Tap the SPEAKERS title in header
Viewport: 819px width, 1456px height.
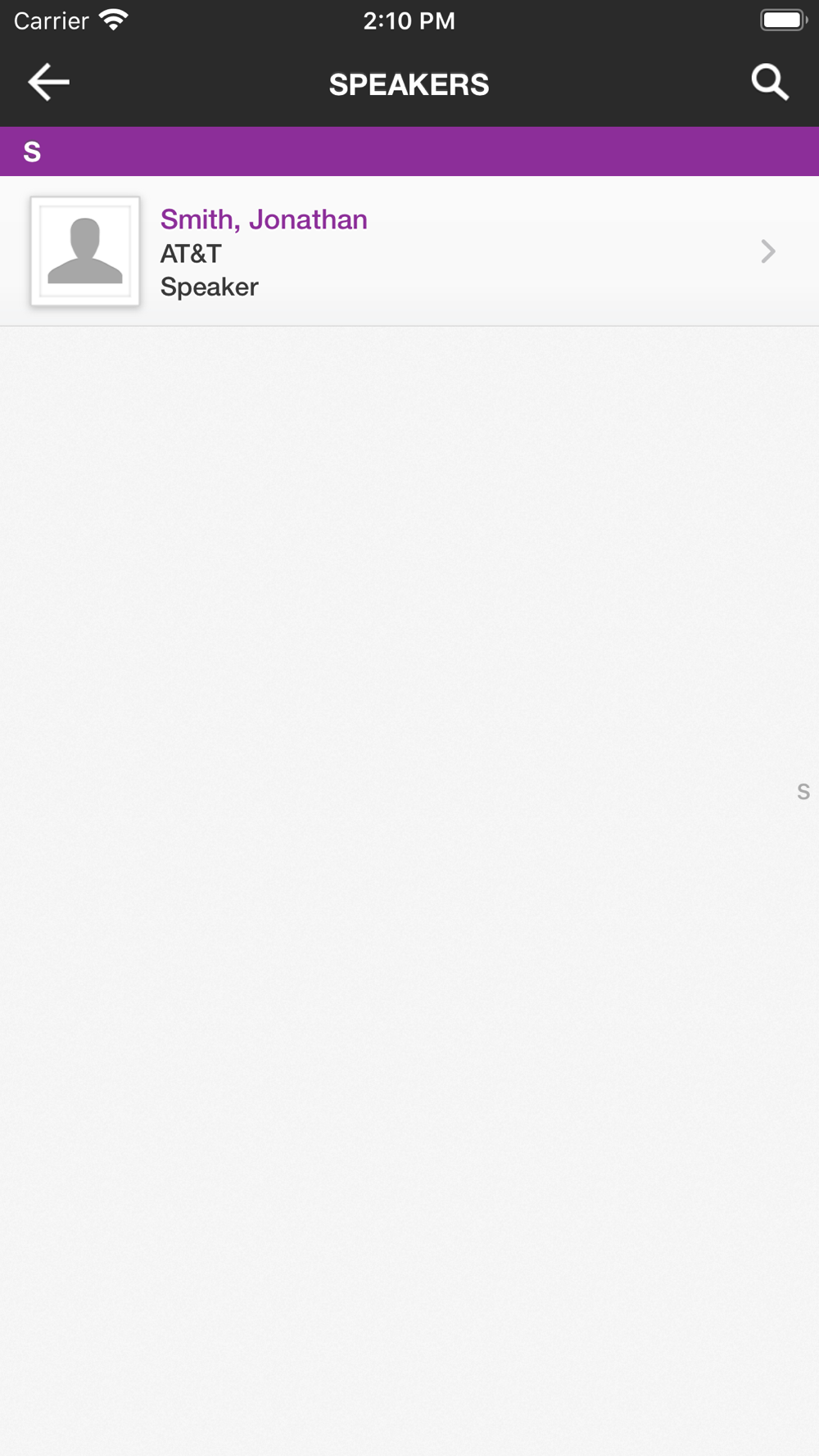tap(409, 84)
